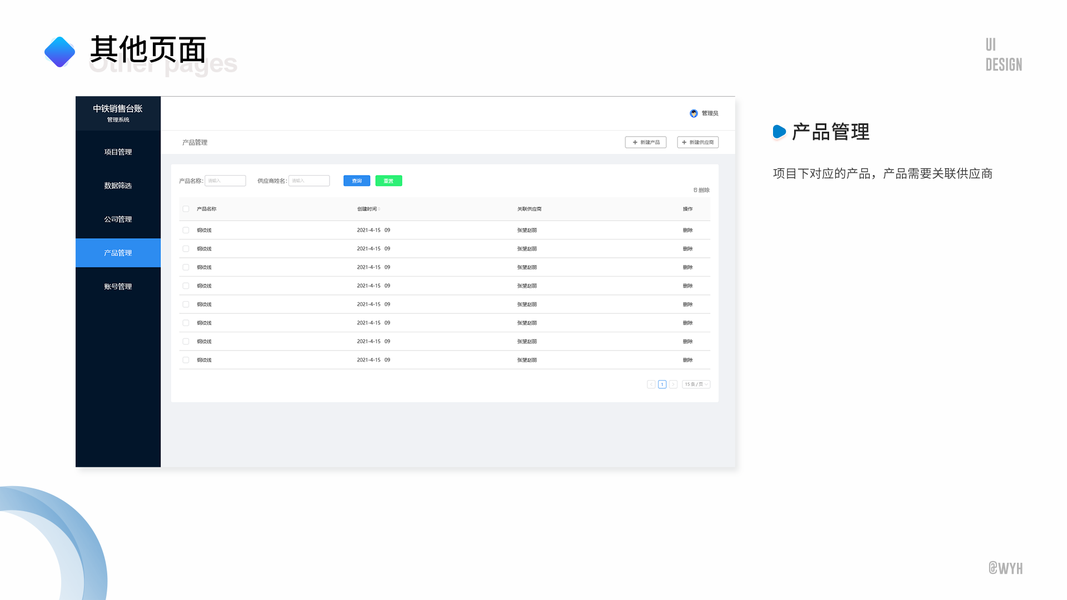Click the blue 查询 button
The image size is (1067, 600).
pos(357,181)
